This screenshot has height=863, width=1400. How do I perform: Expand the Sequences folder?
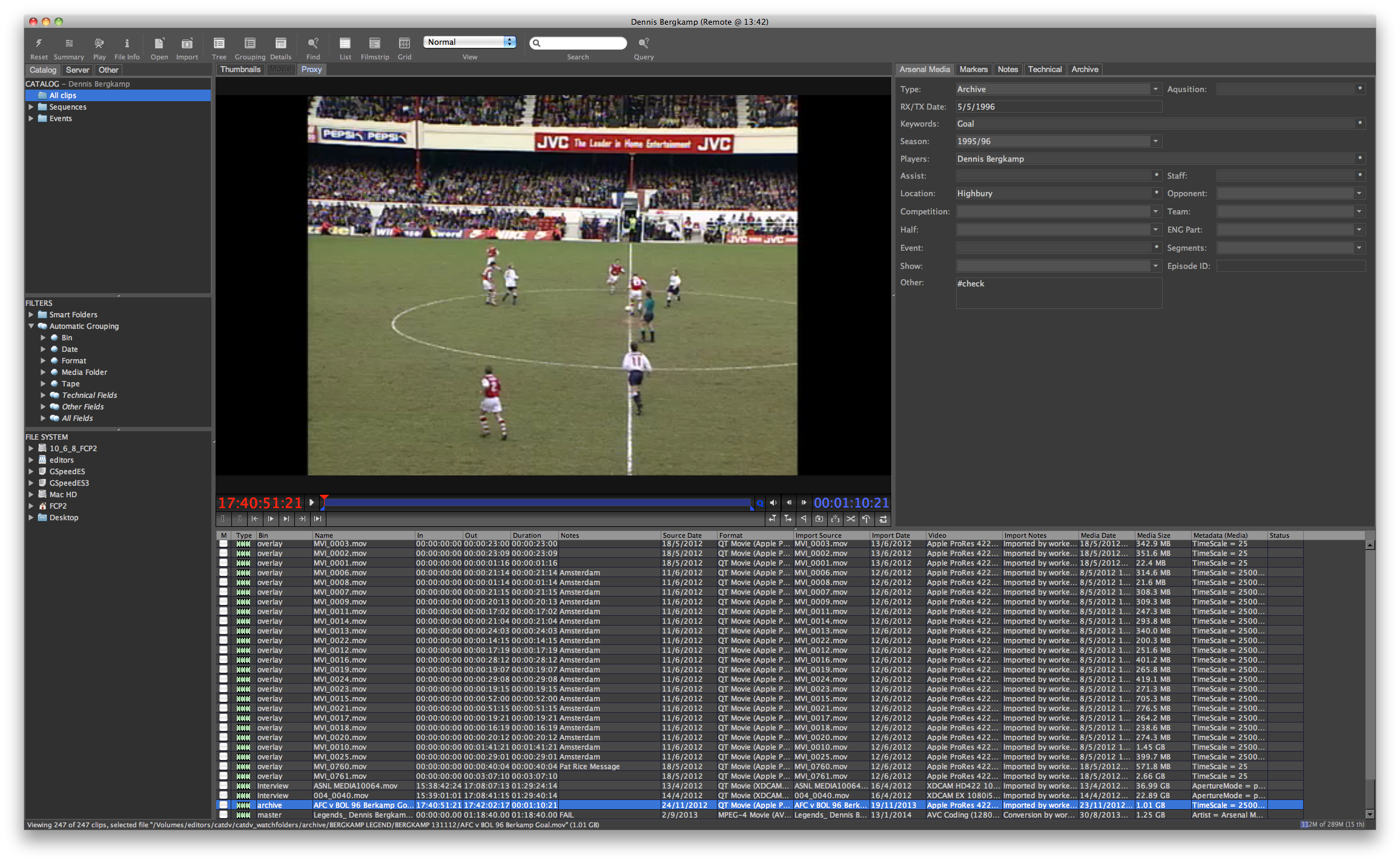(31, 107)
